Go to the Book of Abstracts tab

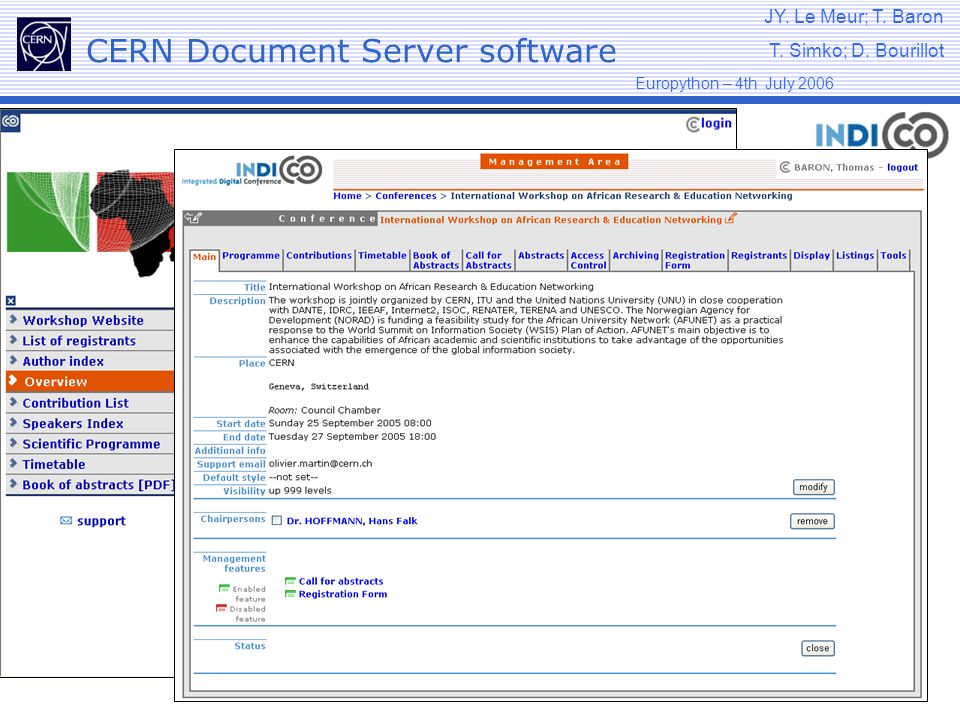coord(435,260)
